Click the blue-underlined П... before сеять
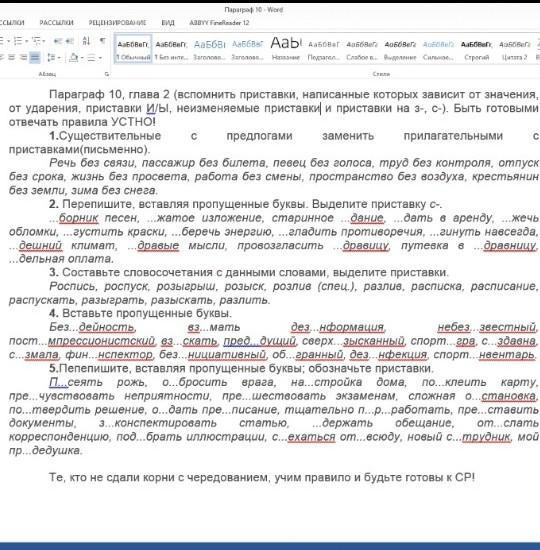The image size is (540, 550). [x=58, y=382]
